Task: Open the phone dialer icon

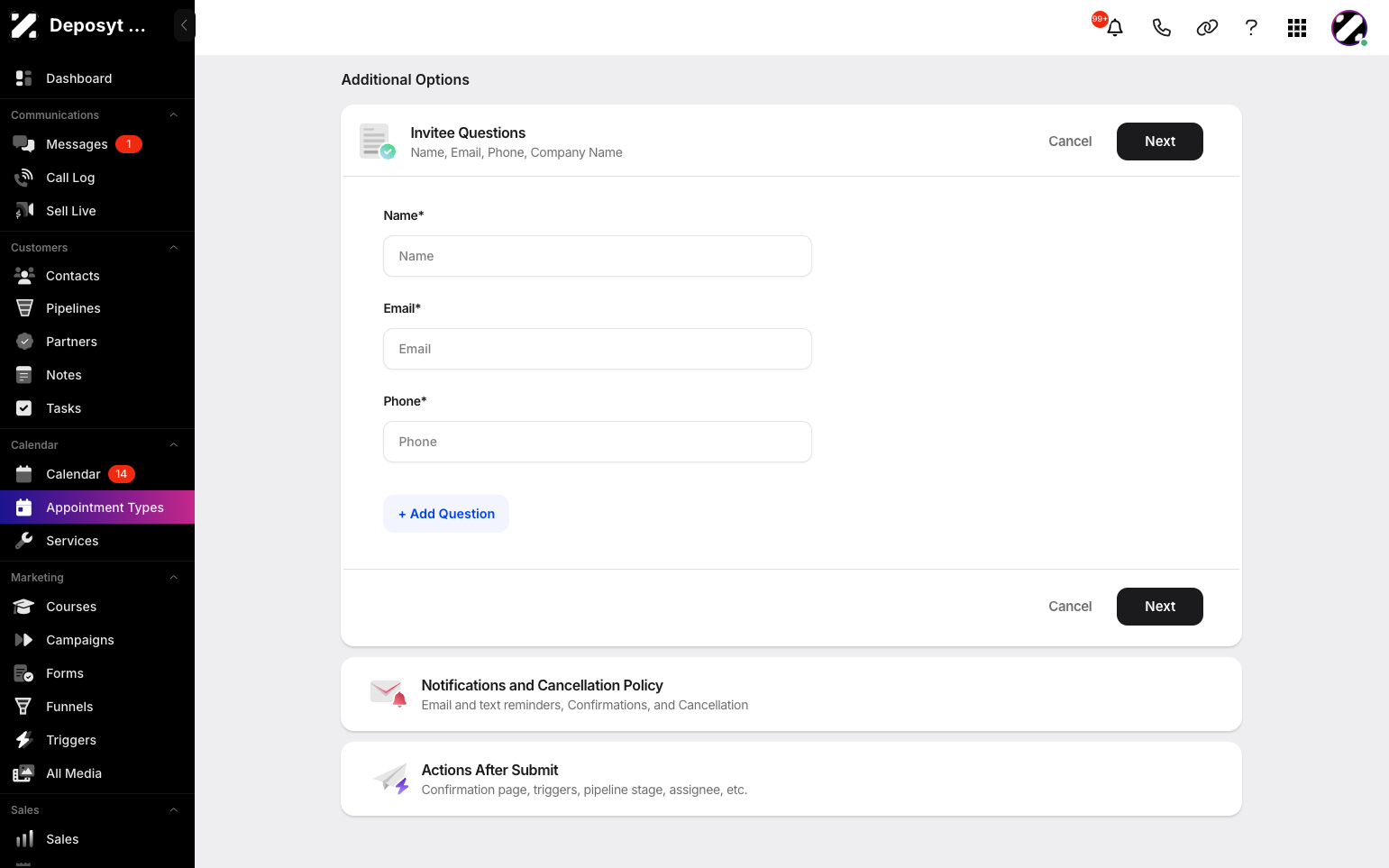Action: tap(1161, 28)
